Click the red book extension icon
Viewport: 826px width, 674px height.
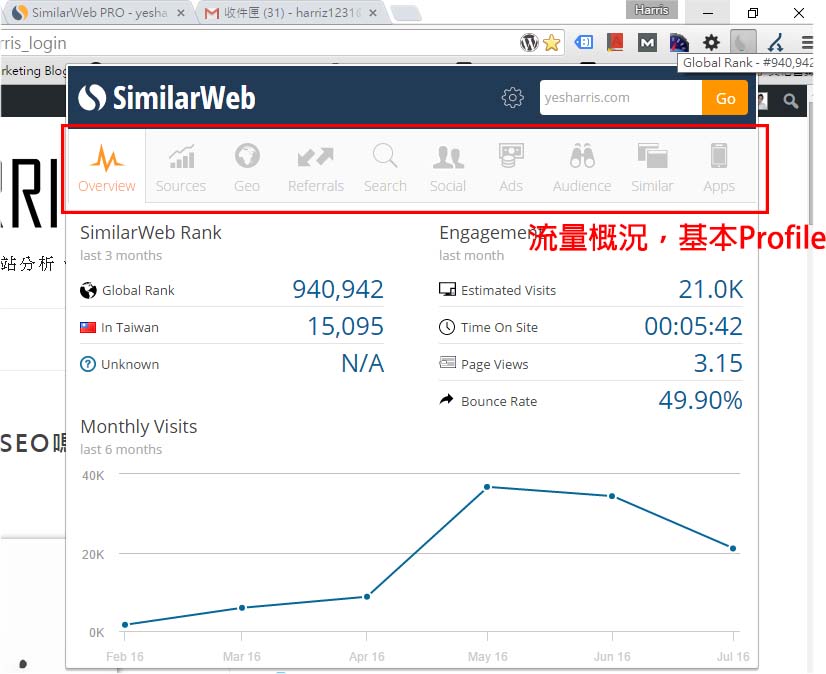tap(615, 42)
